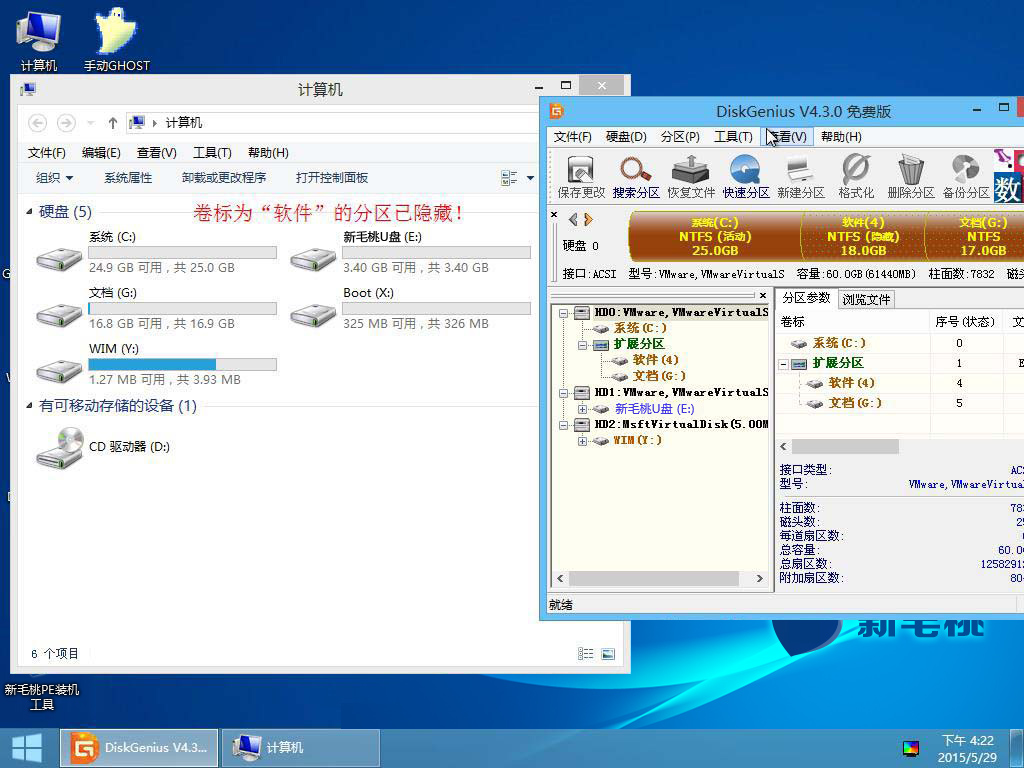Screen dimensions: 1024x768
Task: Collapse 扩展分区 in the partition table list
Action: point(784,364)
